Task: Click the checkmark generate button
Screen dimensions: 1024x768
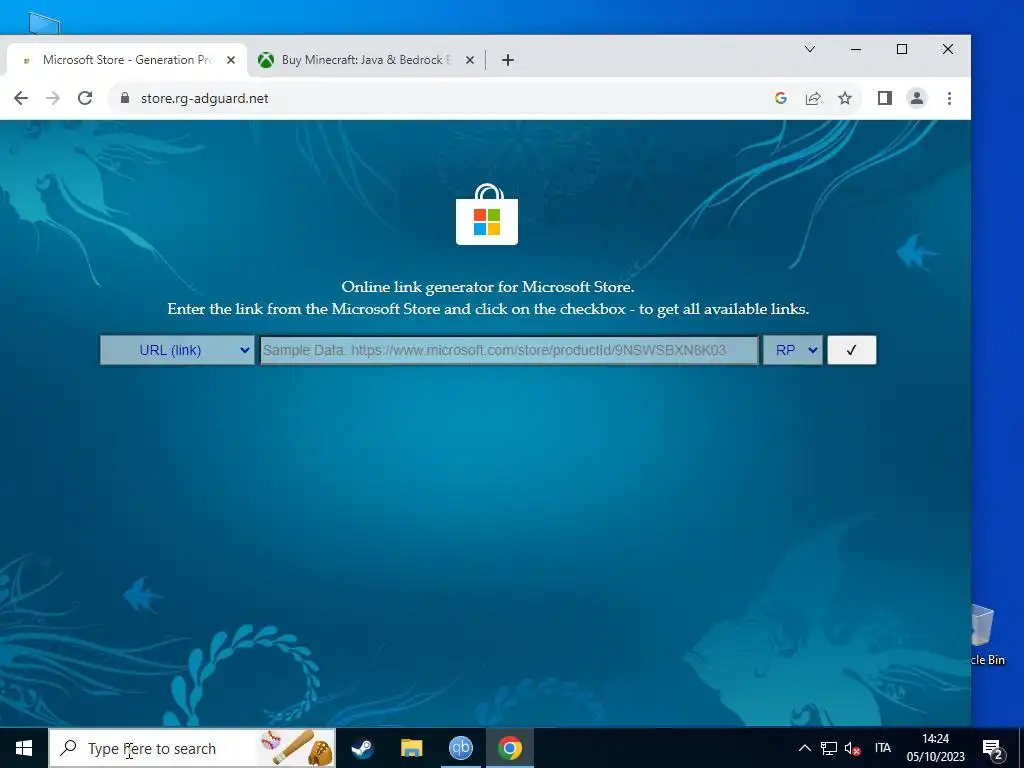Action: (x=852, y=350)
